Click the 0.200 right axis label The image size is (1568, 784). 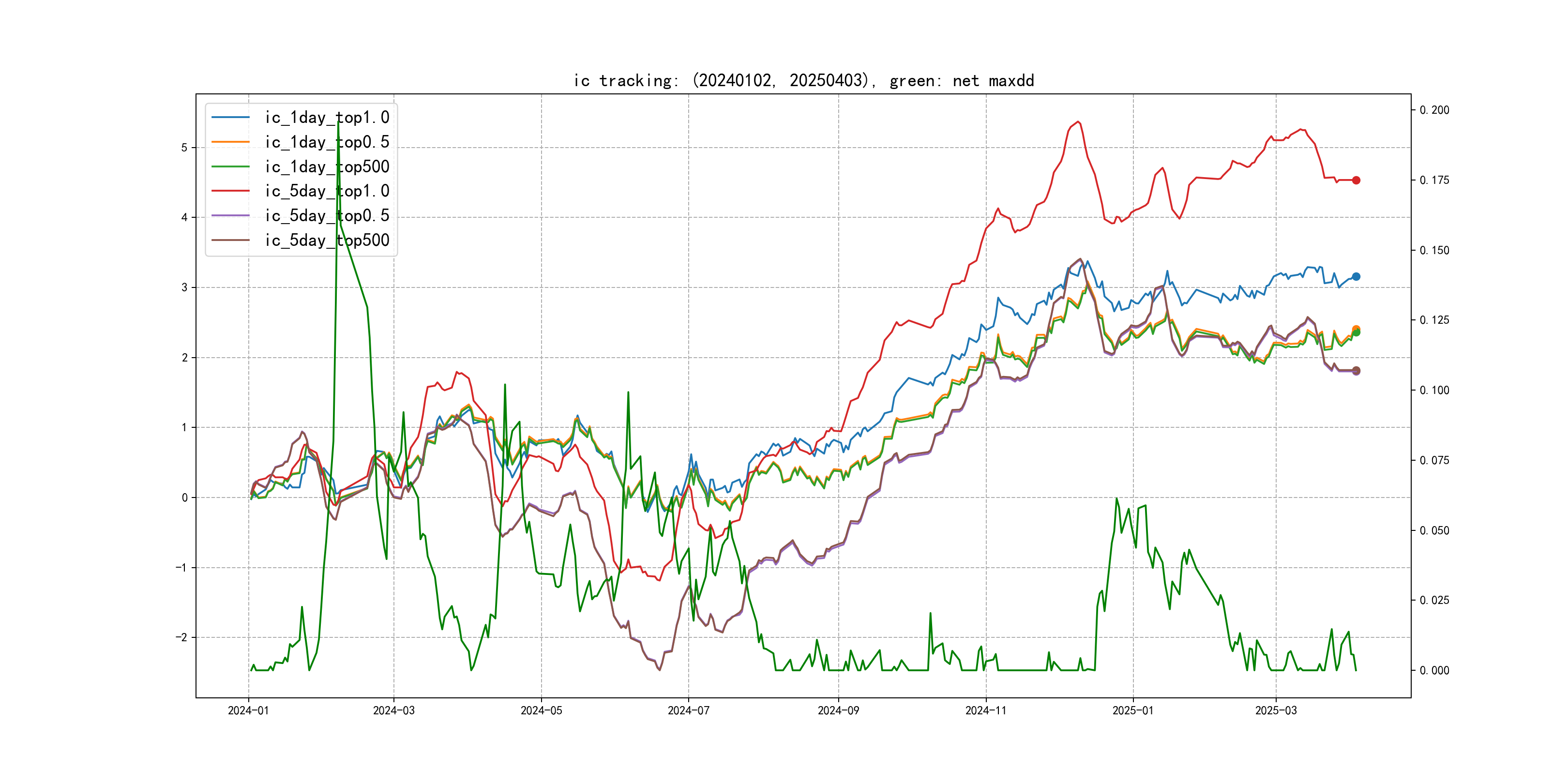[1434, 110]
